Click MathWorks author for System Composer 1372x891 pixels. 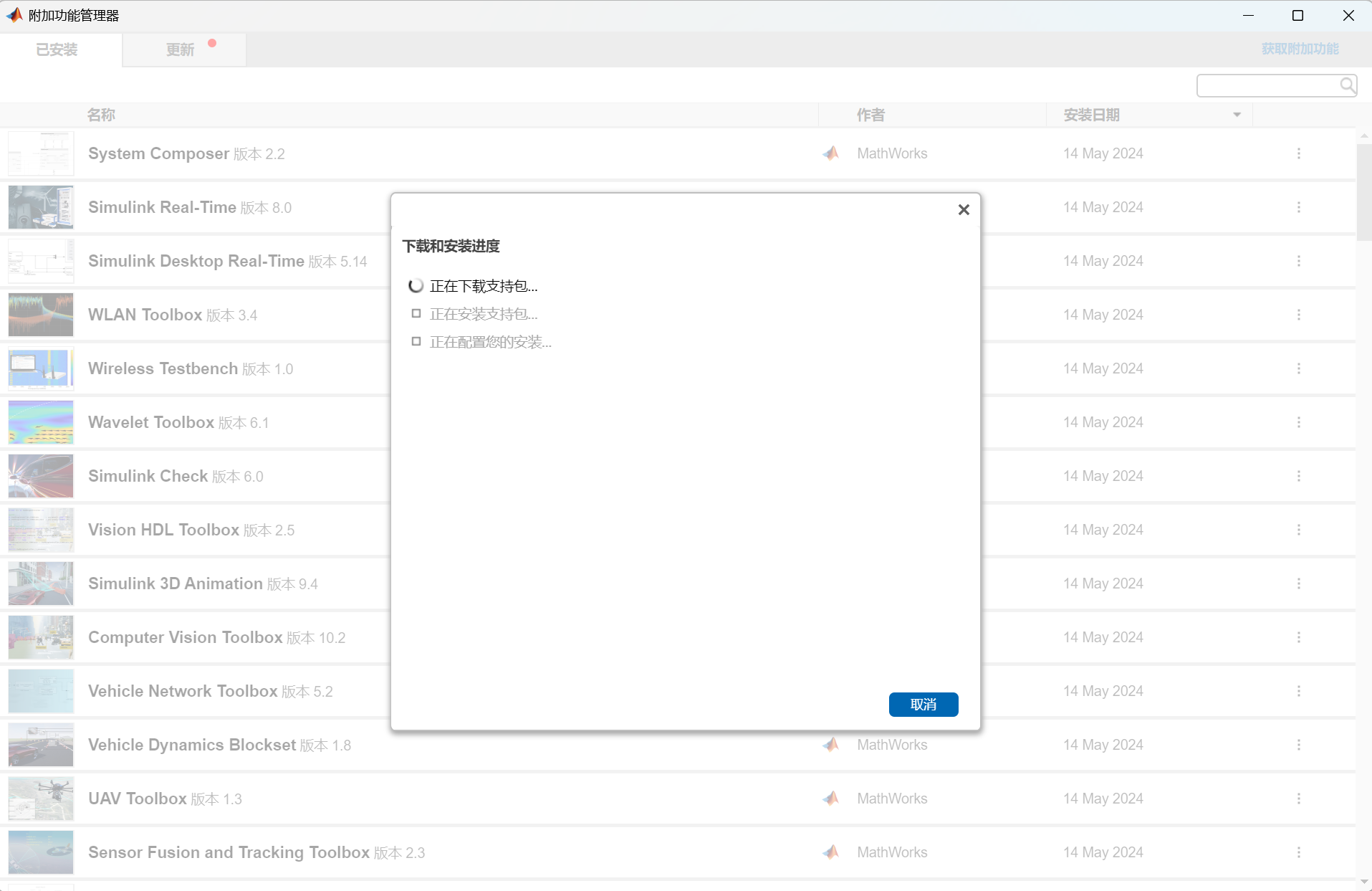[x=892, y=153]
